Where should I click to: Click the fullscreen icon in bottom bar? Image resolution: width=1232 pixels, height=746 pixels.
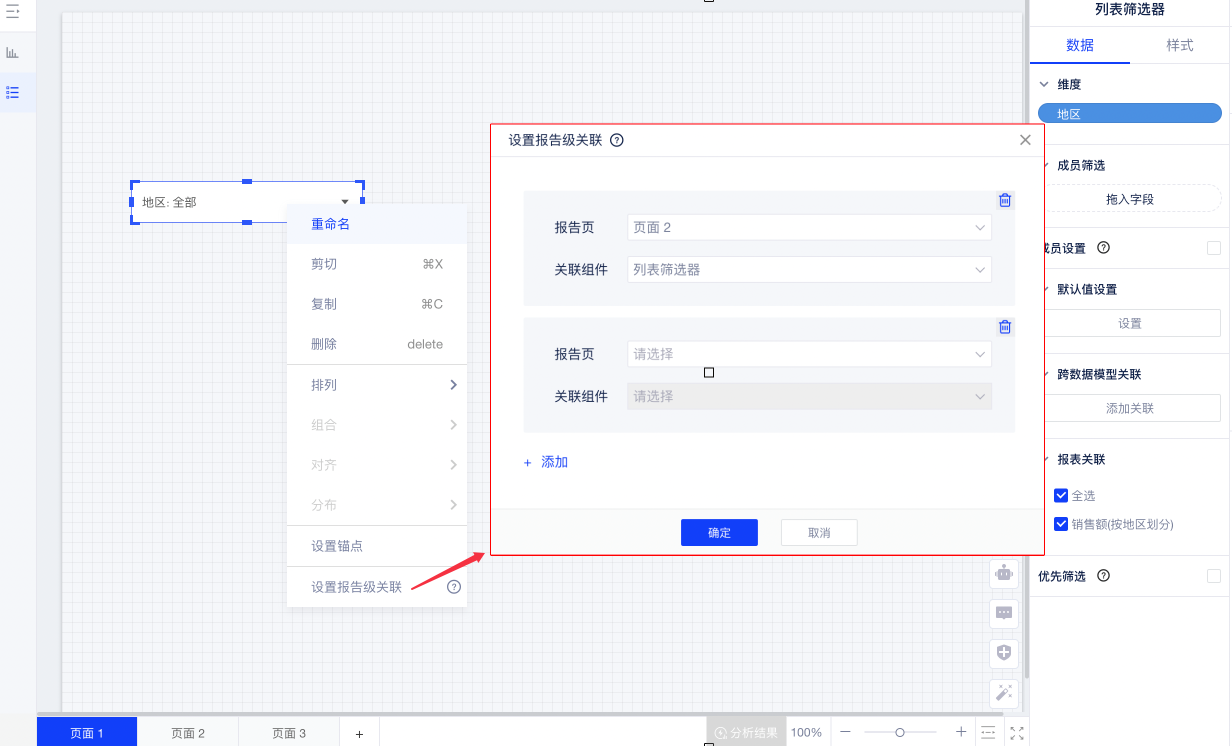[x=1017, y=733]
